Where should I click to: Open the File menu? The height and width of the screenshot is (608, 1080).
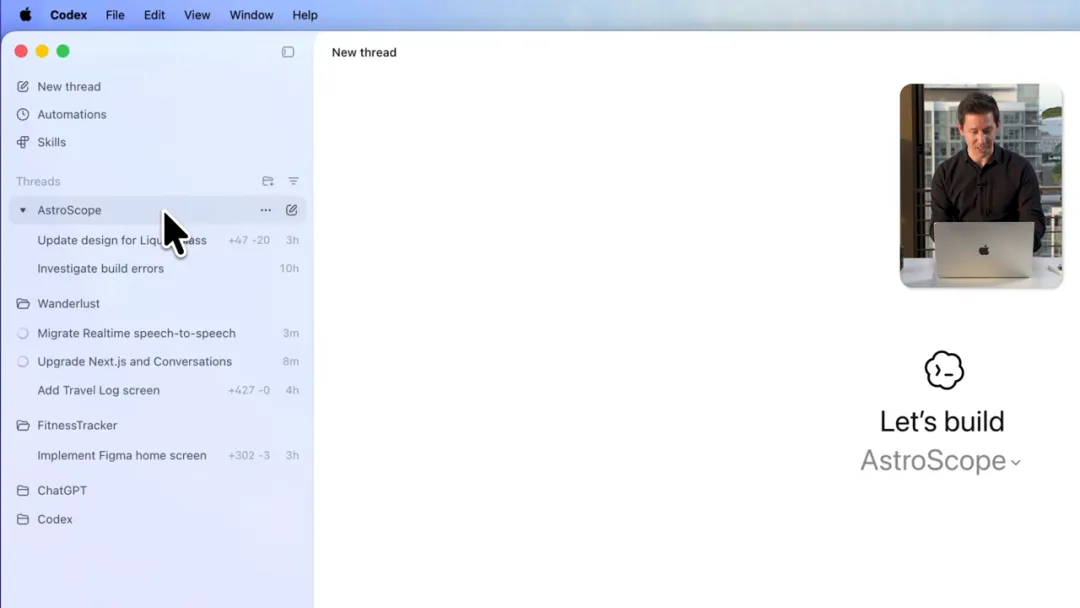[x=115, y=14]
